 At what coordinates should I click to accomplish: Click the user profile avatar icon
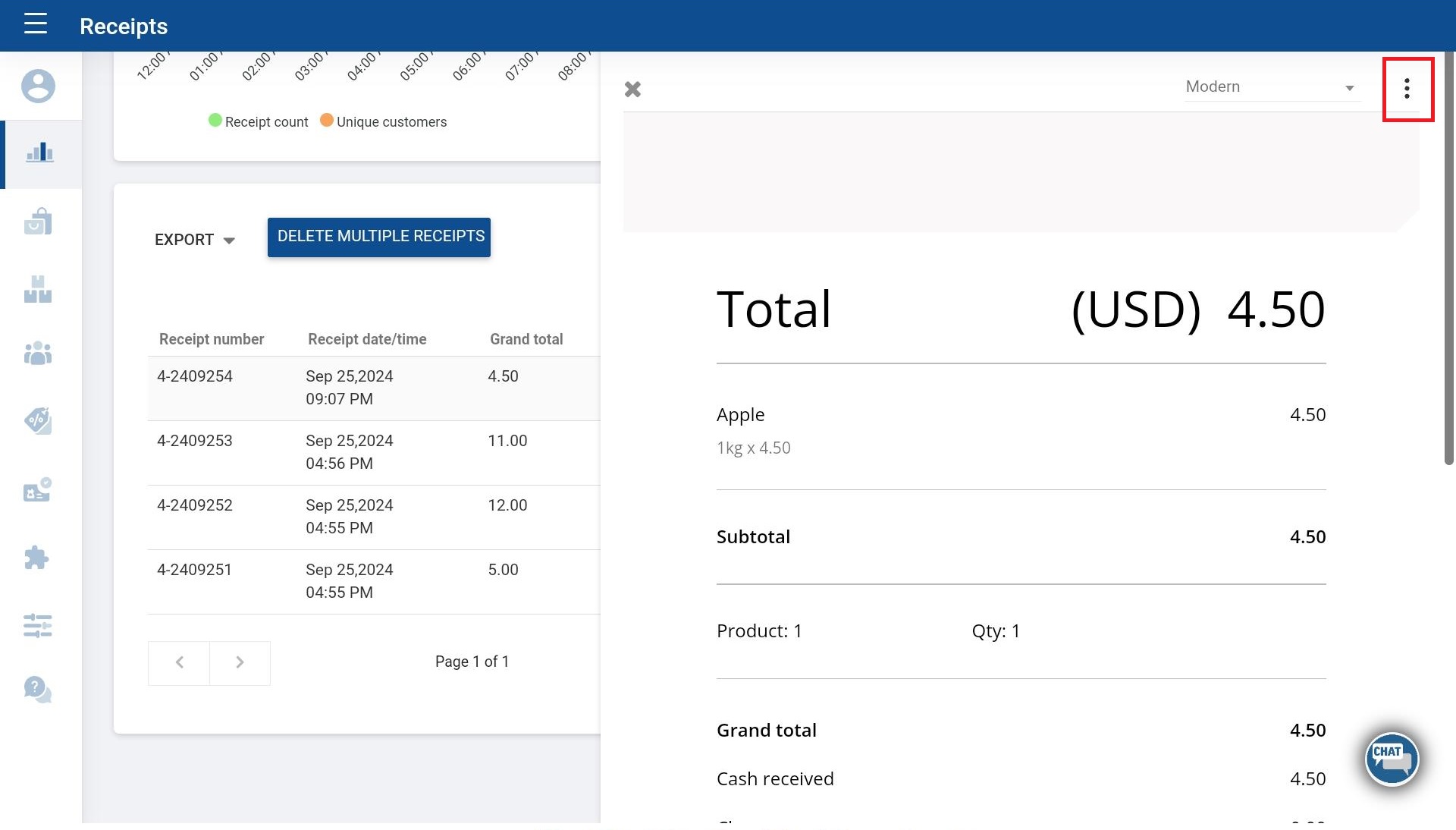[x=38, y=86]
